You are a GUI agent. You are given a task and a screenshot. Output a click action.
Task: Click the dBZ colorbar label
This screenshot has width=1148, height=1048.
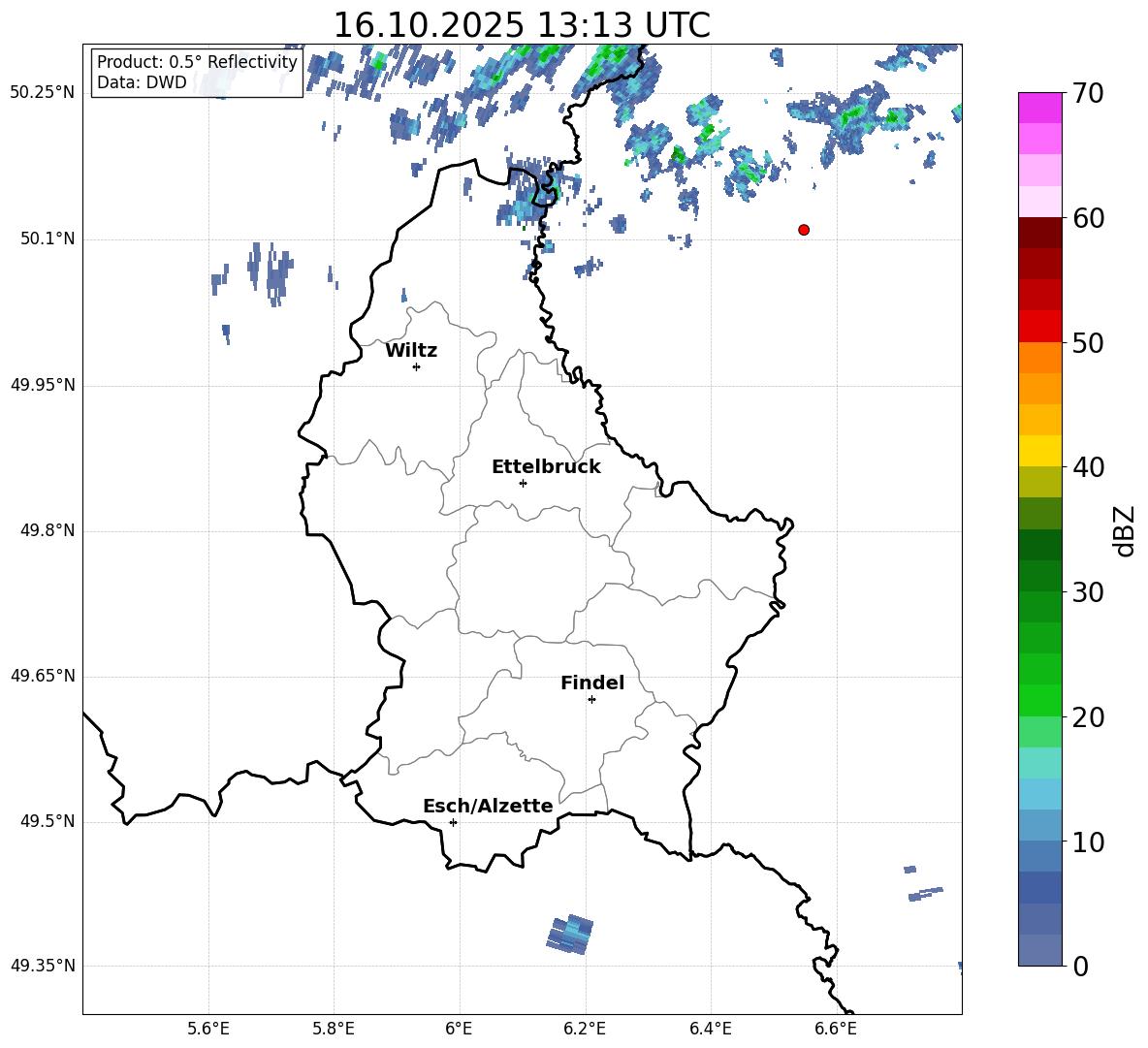point(1124,530)
